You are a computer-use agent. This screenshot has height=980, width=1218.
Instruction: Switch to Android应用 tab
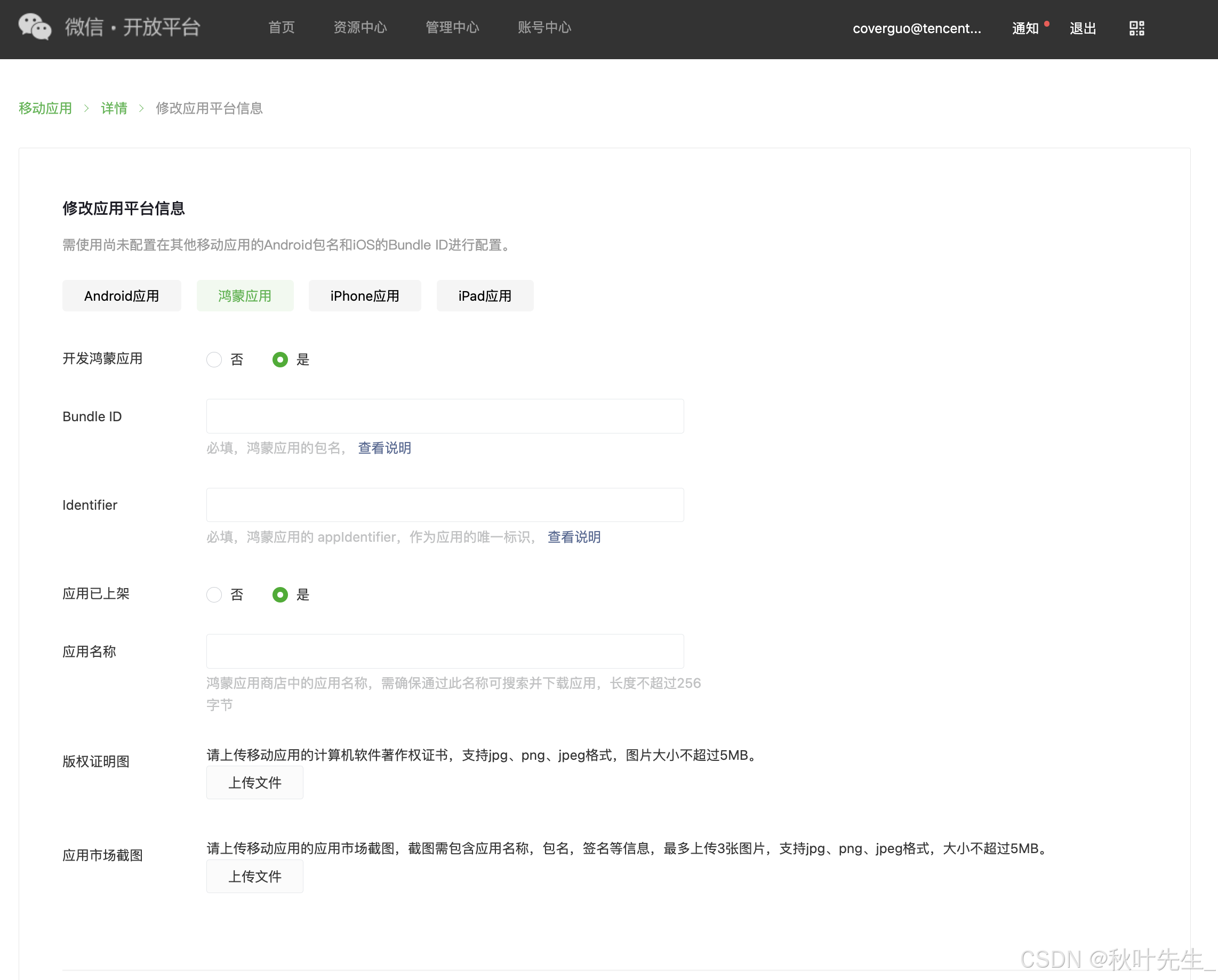click(122, 296)
